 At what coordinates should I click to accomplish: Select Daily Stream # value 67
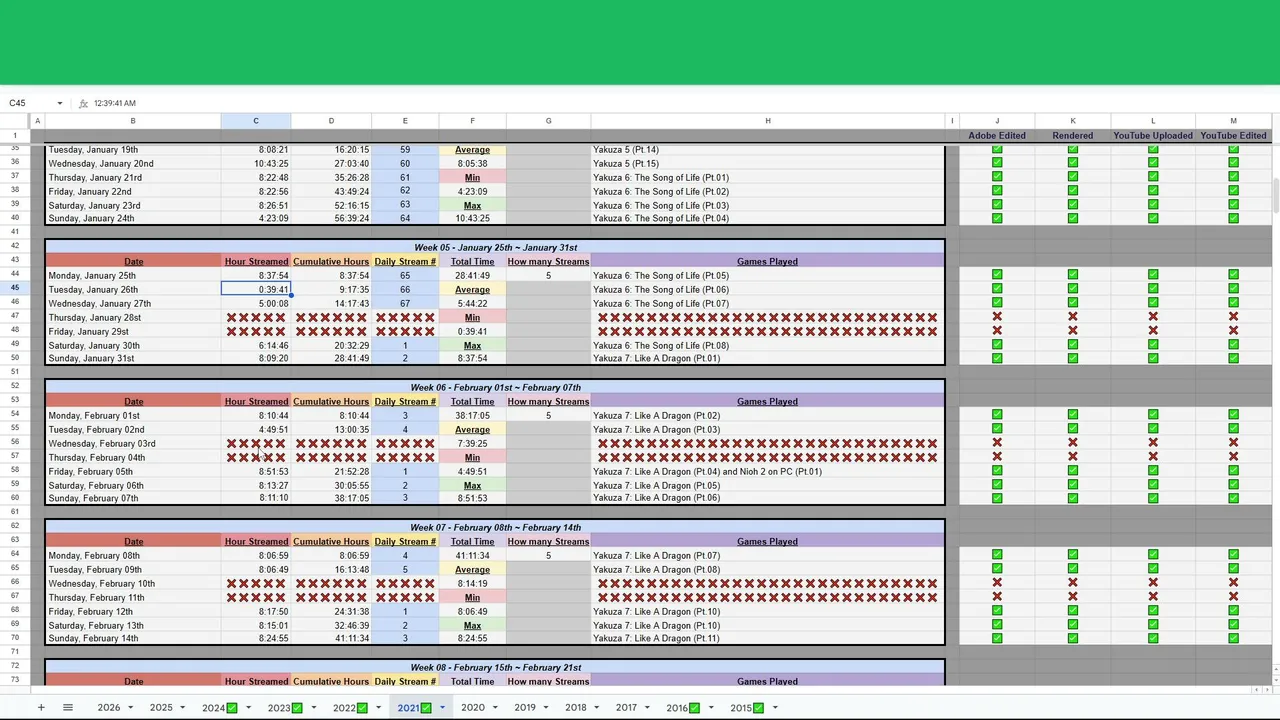click(405, 303)
